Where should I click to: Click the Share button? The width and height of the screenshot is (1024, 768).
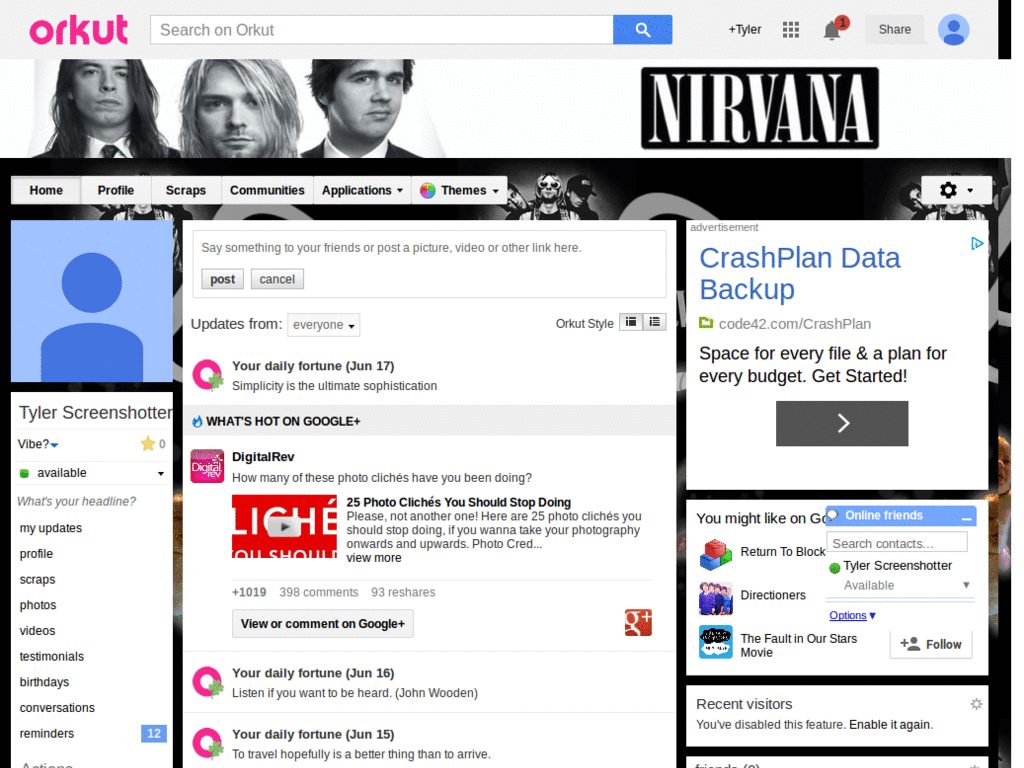[894, 29]
